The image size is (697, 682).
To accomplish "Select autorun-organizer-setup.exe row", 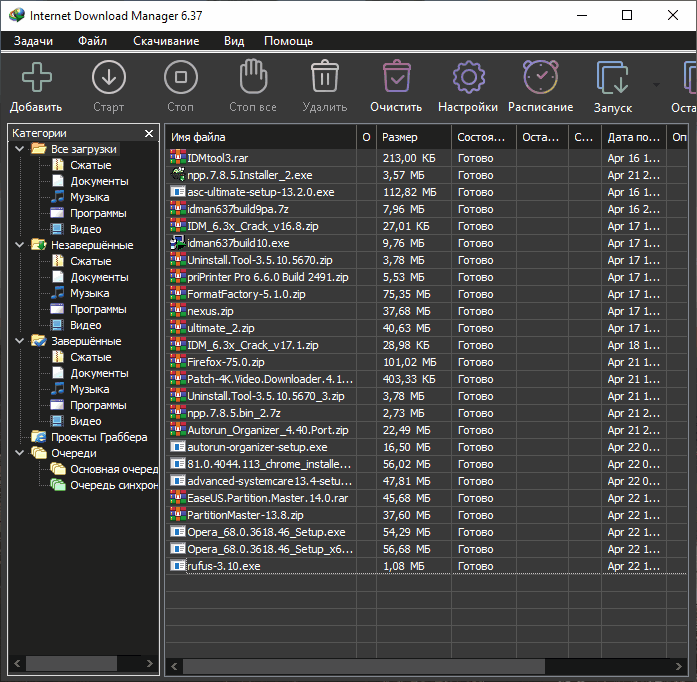I will [427, 447].
